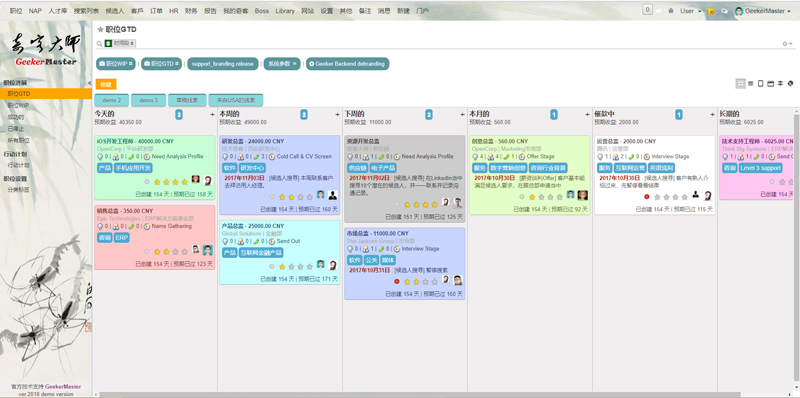Toggle state dot on 销售总监 card
800x398 pixels.
(x=147, y=251)
